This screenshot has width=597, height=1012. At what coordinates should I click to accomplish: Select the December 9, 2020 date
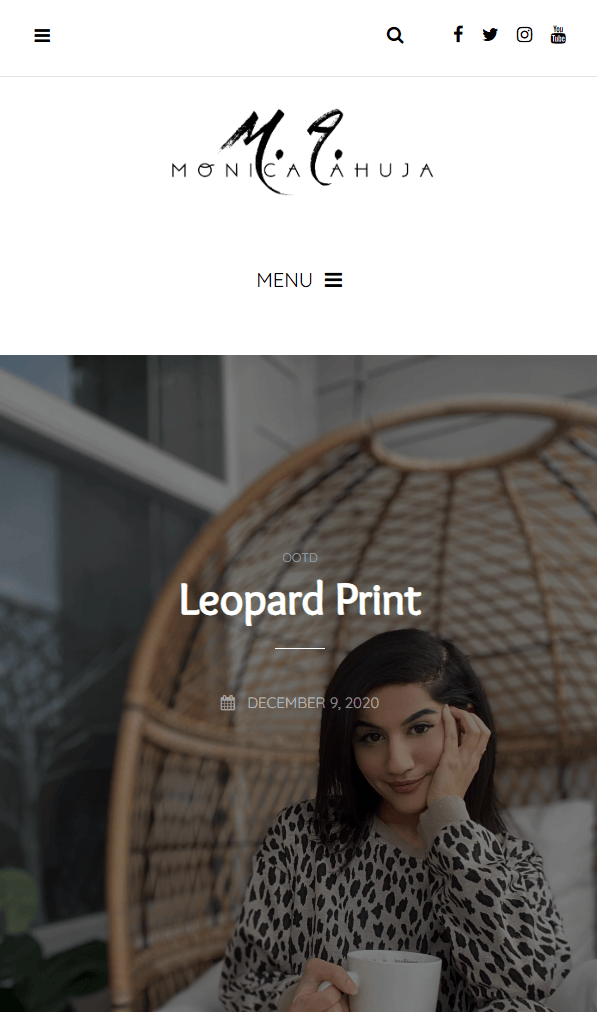tap(313, 702)
